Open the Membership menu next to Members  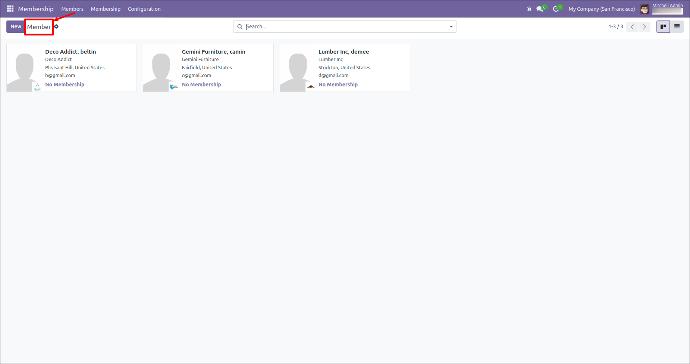[x=105, y=9]
